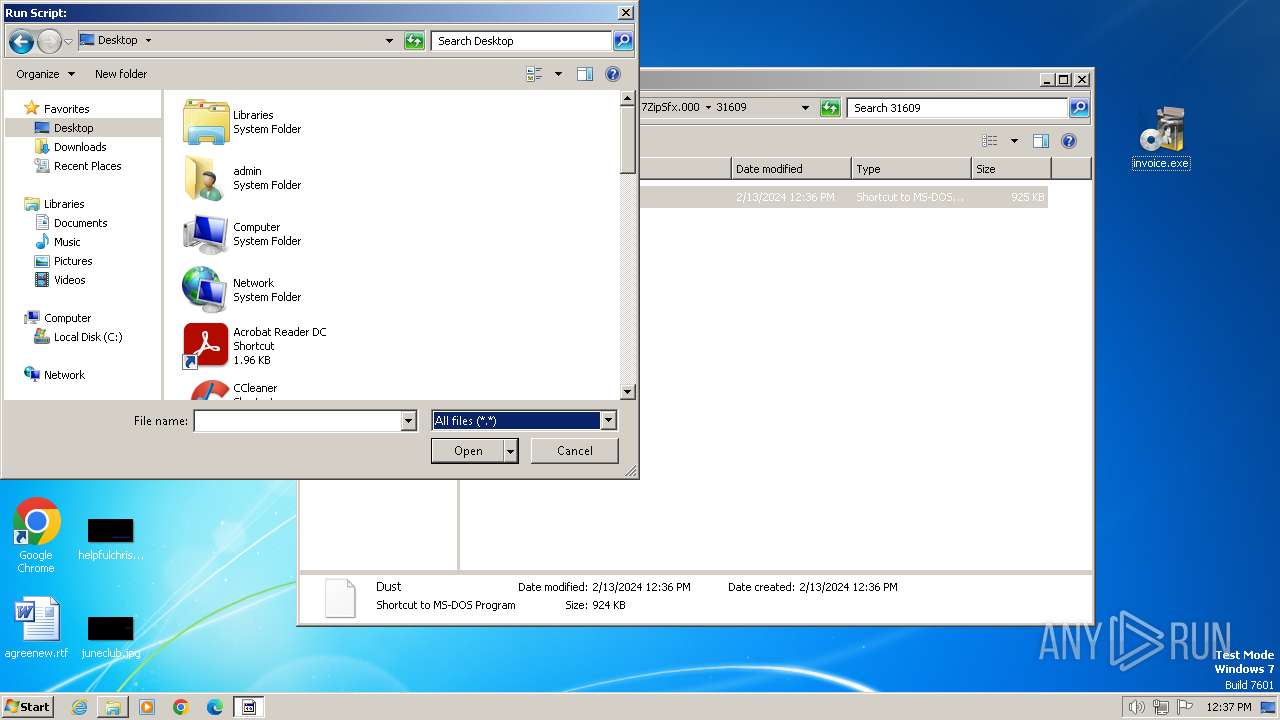Viewport: 1280px width, 720px height.
Task: Click the Search Desktop magnifier icon
Action: coord(622,41)
